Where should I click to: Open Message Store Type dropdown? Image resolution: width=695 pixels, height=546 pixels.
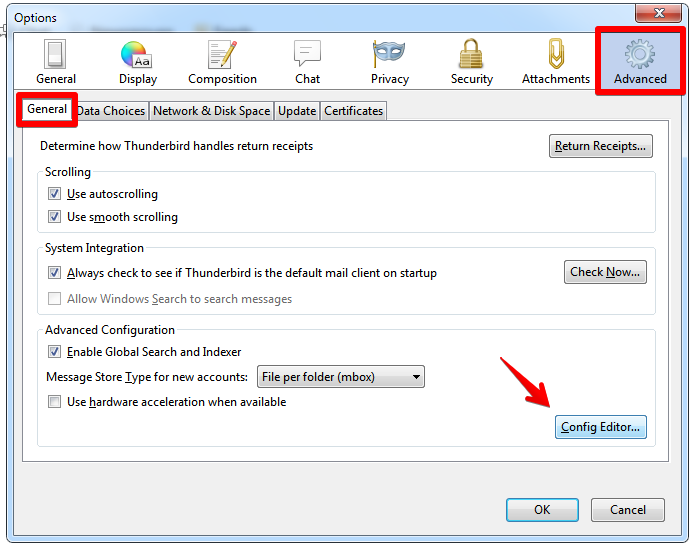pos(340,377)
